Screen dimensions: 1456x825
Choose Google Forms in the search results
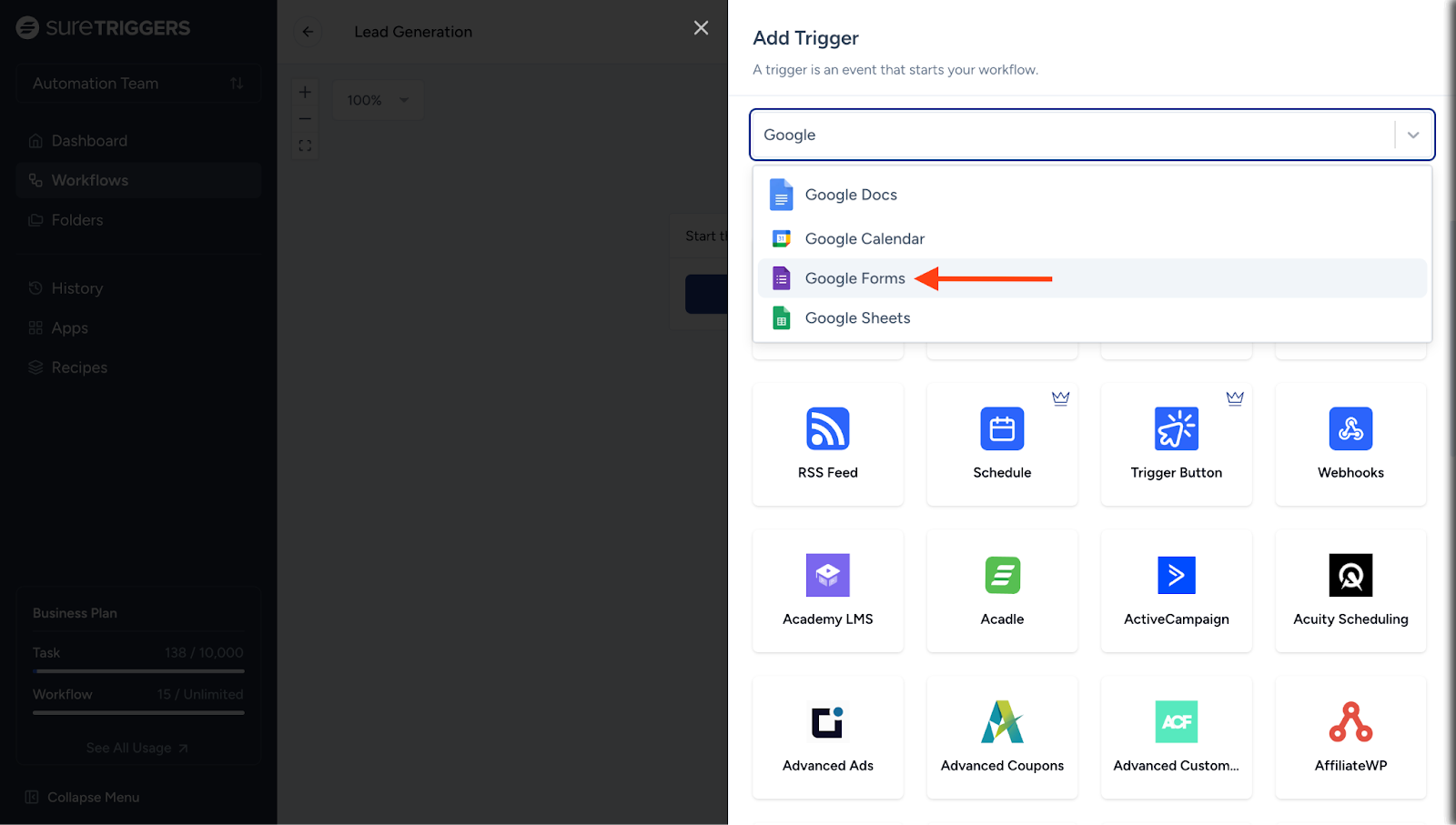point(1092,278)
